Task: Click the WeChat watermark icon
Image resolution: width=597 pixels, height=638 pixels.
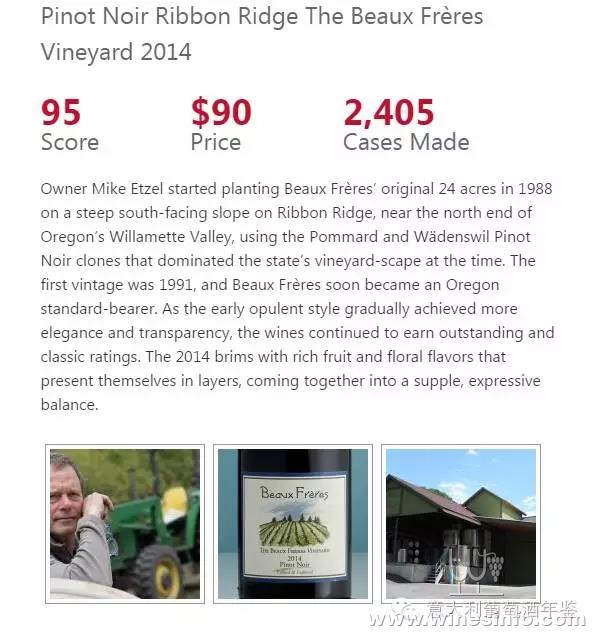Action: click(x=404, y=610)
